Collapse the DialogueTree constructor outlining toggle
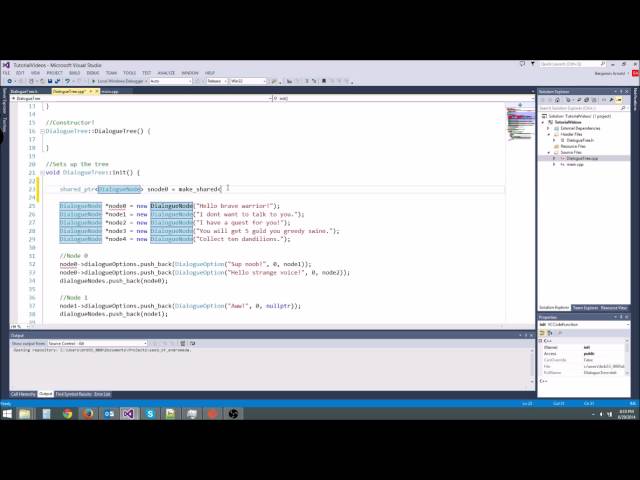This screenshot has width=640, height=480. point(42,131)
